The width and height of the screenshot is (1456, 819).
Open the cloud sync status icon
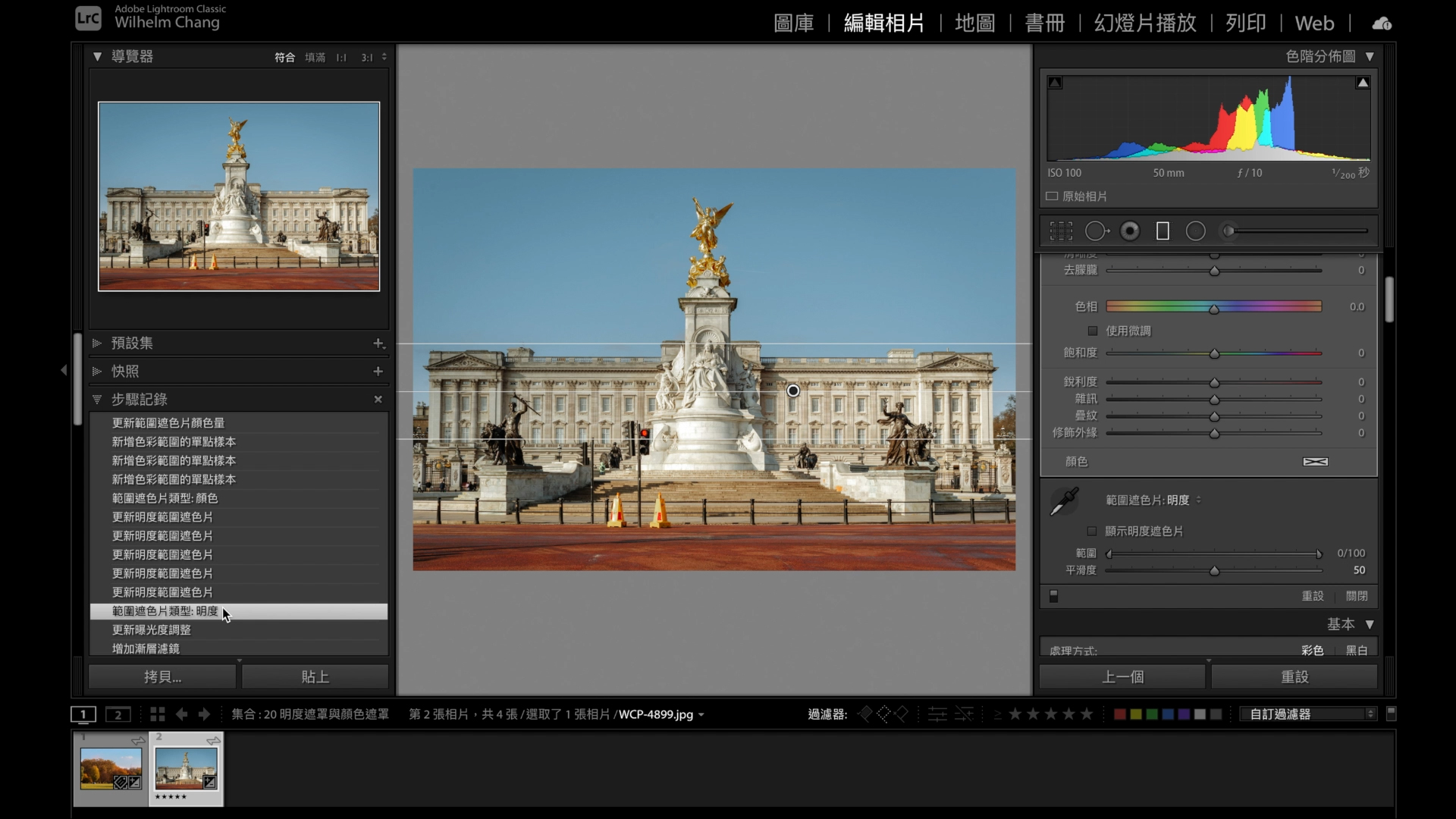(1382, 24)
